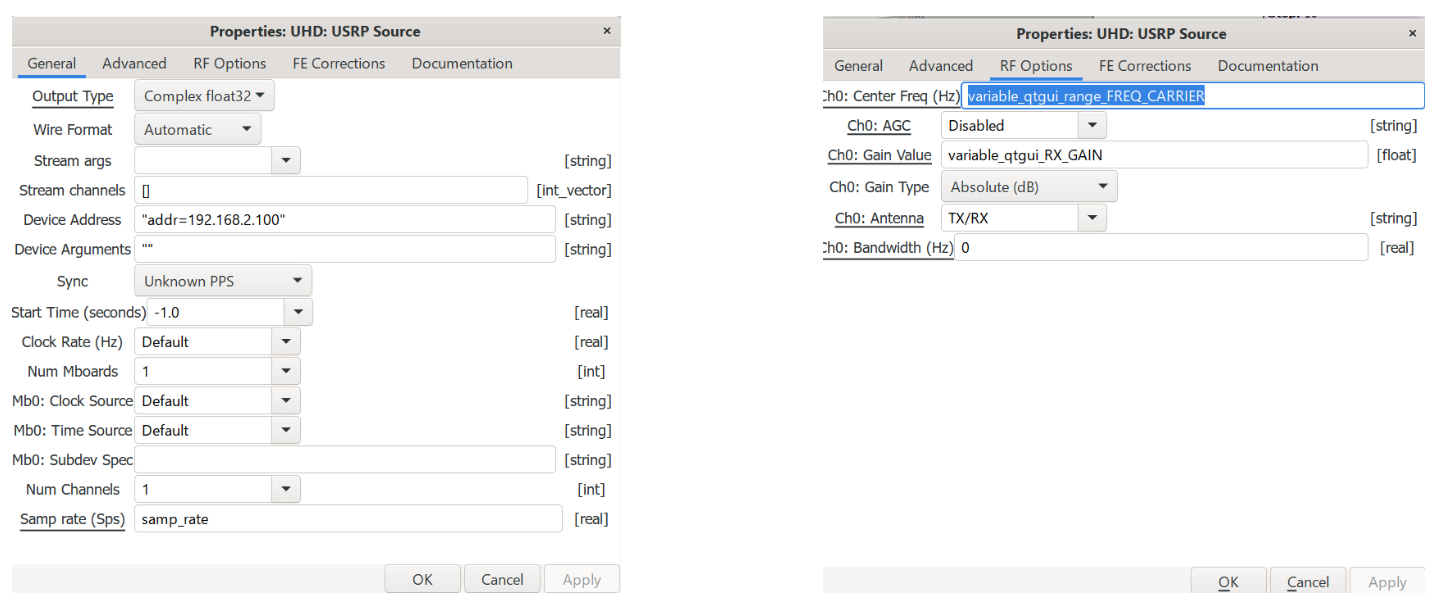
Task: Expand Clock Rate Default dropdown arrow
Action: pos(286,341)
